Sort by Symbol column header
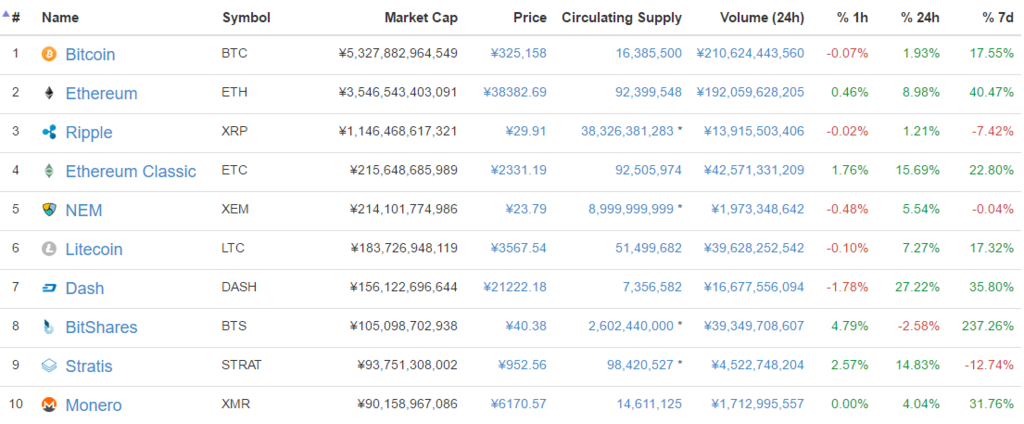This screenshot has width=1024, height=424. coord(246,18)
